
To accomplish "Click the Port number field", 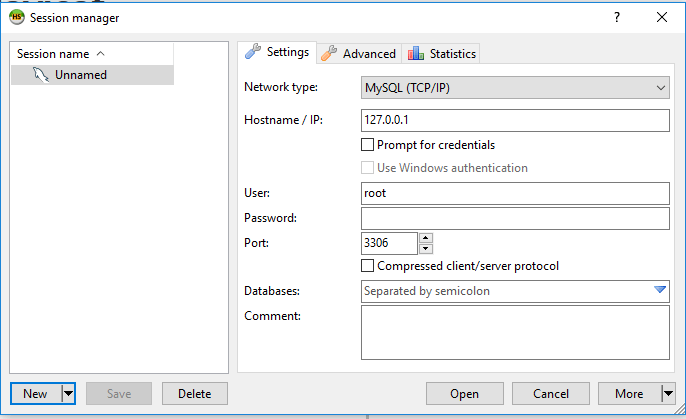I will coord(389,243).
